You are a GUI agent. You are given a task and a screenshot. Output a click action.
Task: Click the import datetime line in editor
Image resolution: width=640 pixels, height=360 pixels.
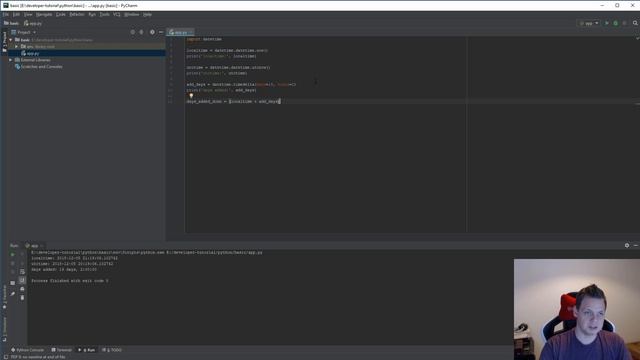[204, 39]
